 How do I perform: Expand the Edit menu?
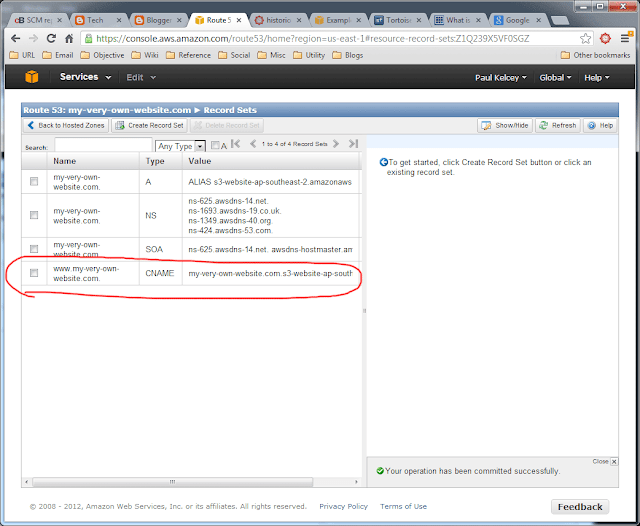(x=141, y=77)
